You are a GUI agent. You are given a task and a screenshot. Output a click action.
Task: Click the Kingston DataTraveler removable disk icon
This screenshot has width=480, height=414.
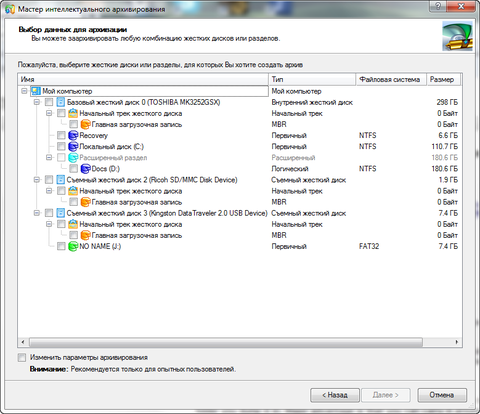point(61,213)
